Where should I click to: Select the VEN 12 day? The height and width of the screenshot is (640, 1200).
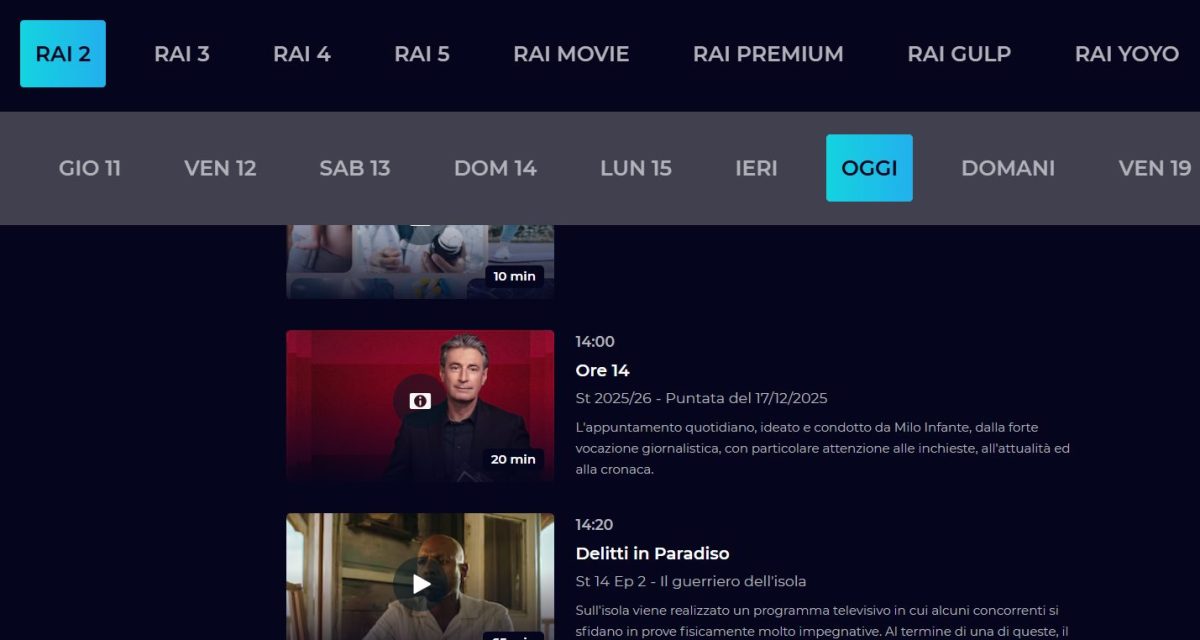point(220,168)
